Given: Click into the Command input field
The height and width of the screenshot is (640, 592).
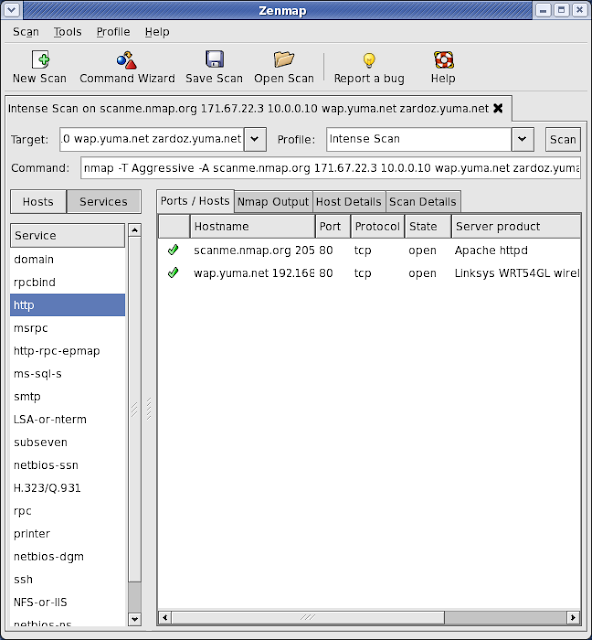Looking at the screenshot, I should pyautogui.click(x=330, y=168).
